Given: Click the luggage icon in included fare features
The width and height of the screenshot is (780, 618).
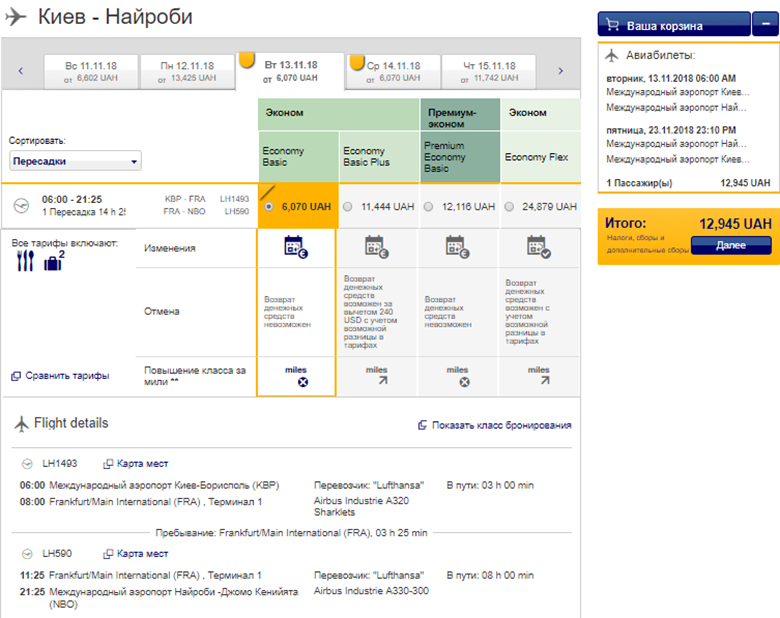Looking at the screenshot, I should (53, 262).
